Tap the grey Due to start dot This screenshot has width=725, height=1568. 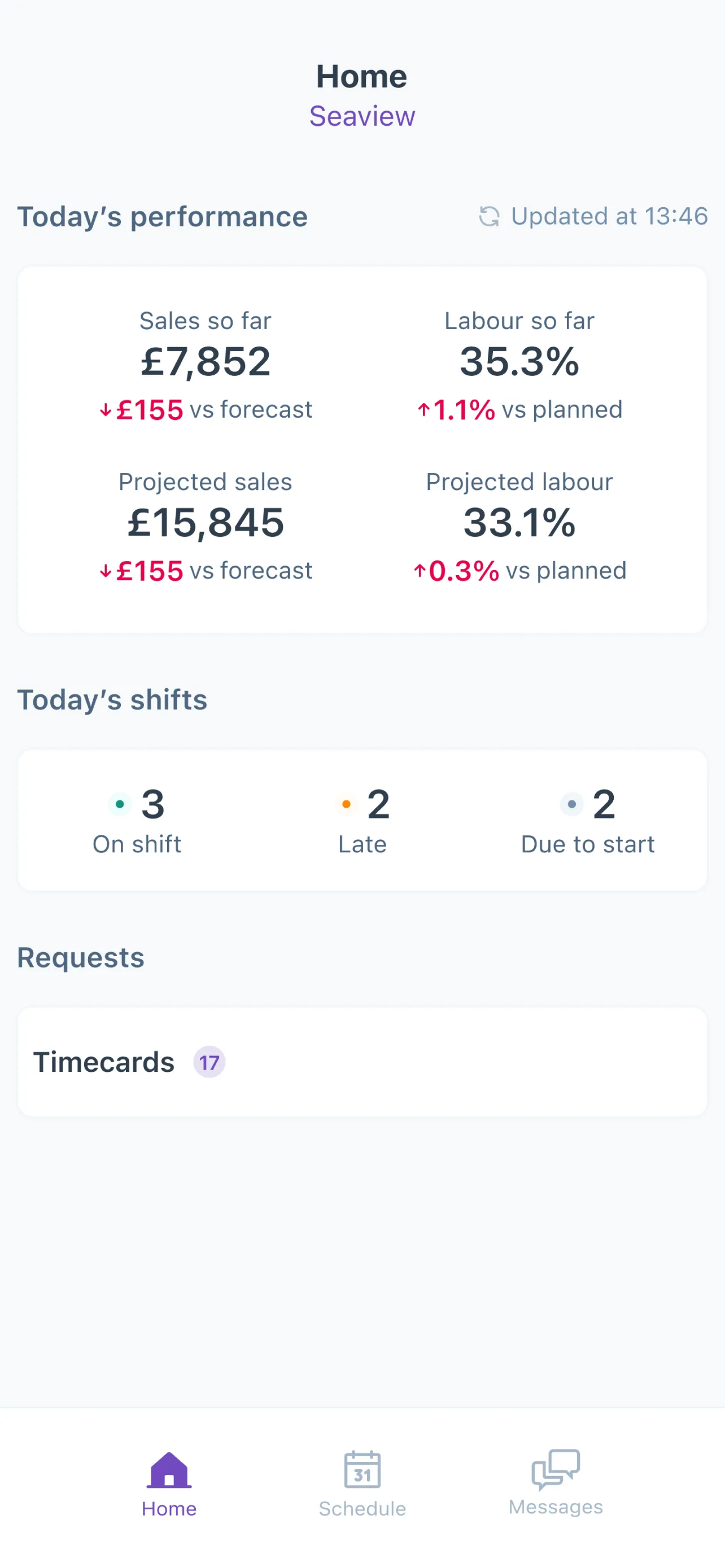coord(571,804)
